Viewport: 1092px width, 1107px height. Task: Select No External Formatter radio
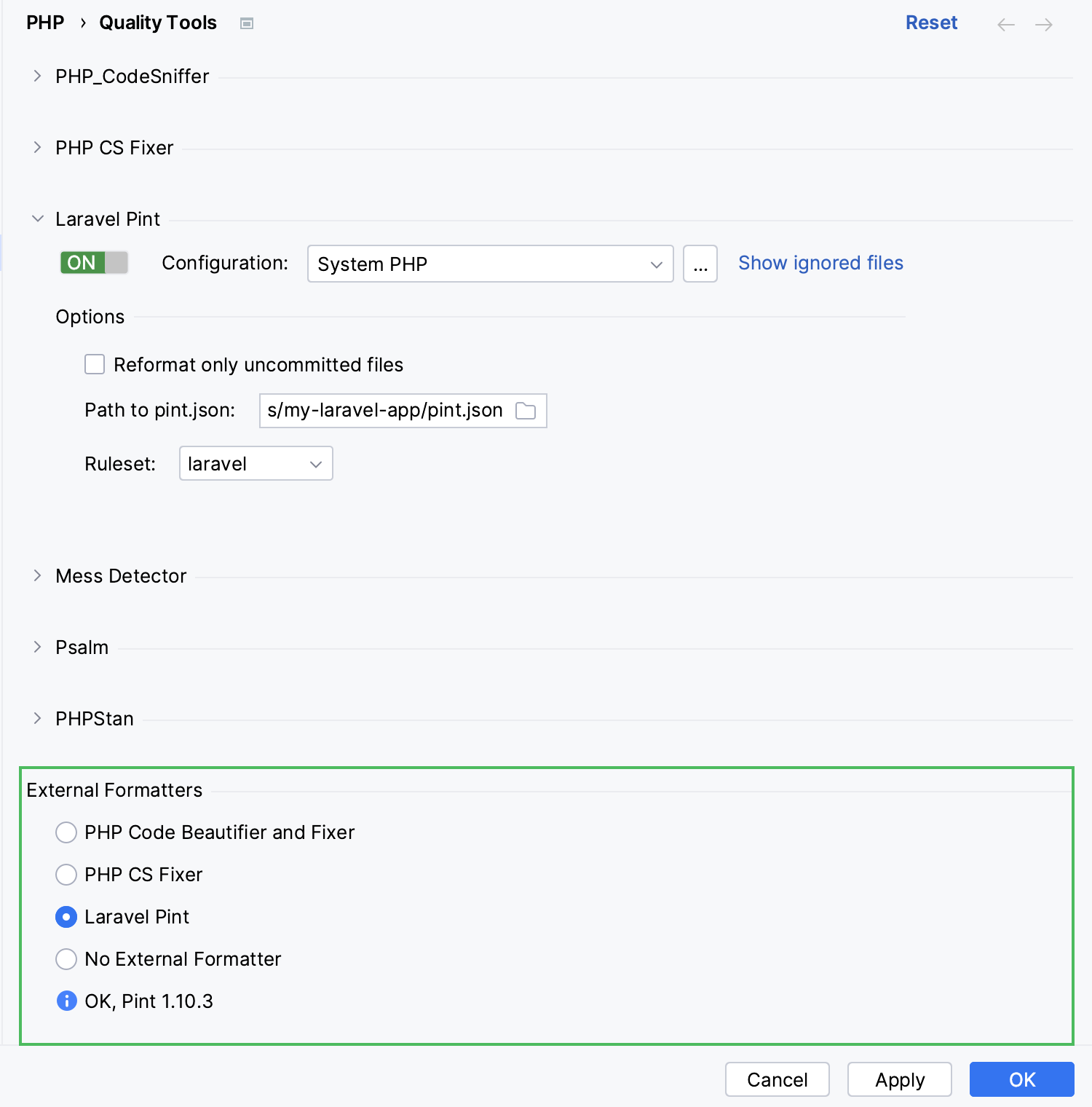pyautogui.click(x=66, y=958)
